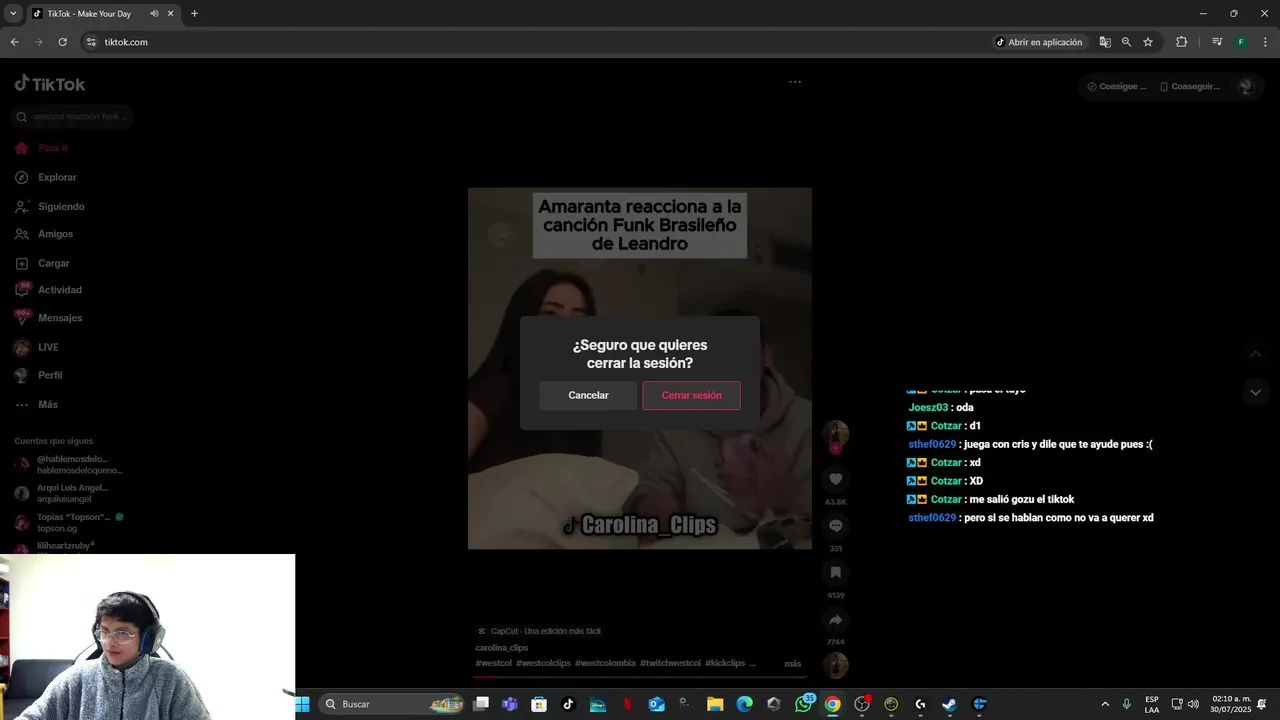Viewport: 1280px width, 720px height.
Task: Reload the page
Action: click(63, 42)
